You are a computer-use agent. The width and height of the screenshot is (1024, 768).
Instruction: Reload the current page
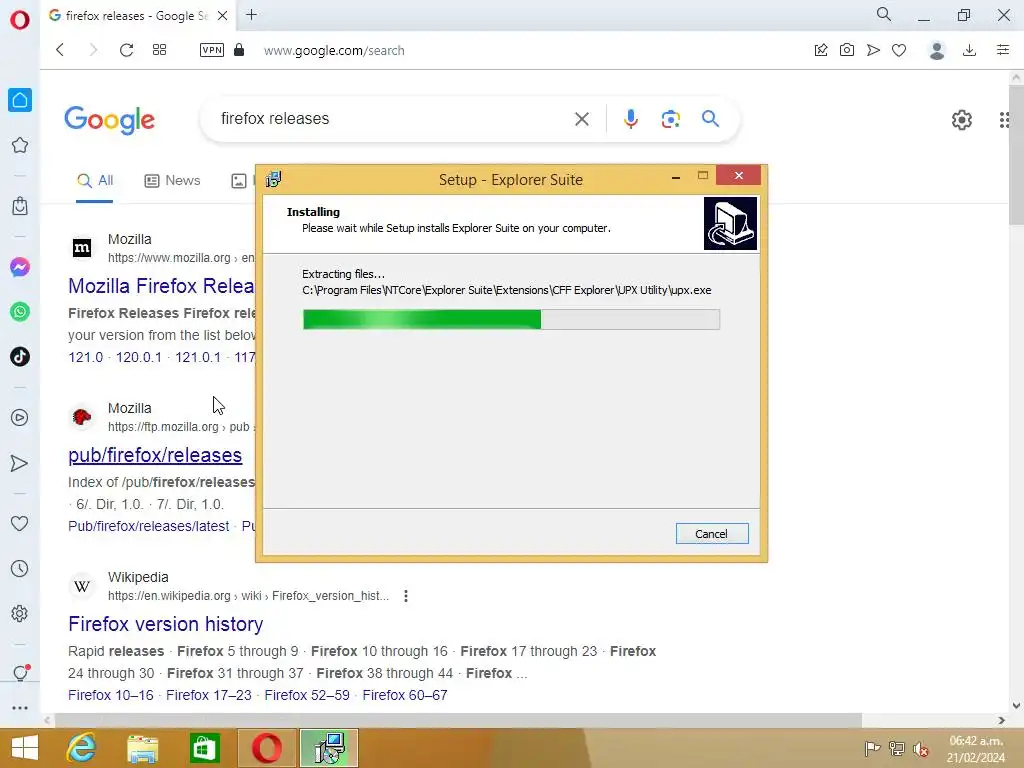[x=127, y=50]
